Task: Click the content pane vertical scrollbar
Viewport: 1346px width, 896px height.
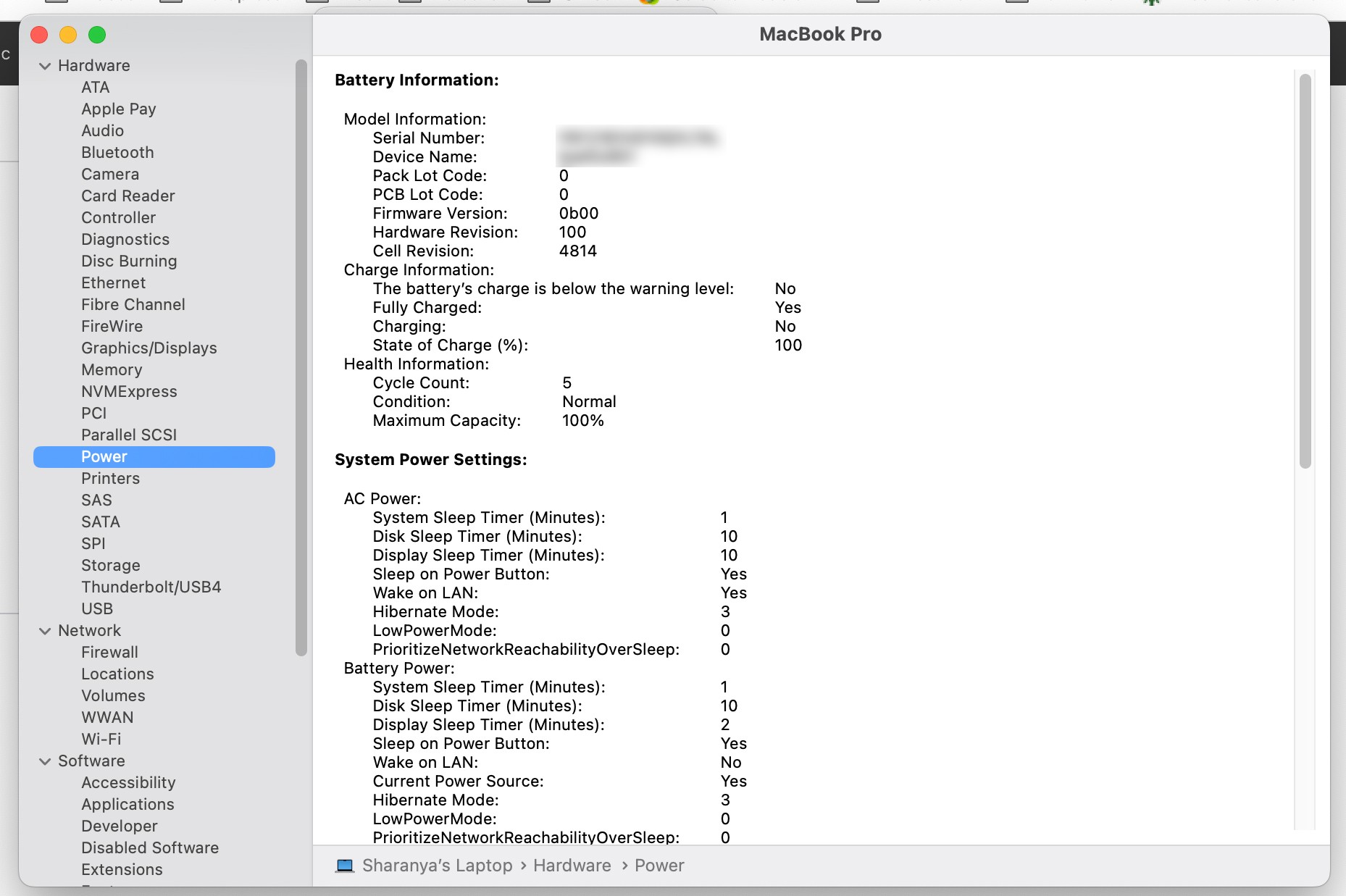Action: [1305, 272]
